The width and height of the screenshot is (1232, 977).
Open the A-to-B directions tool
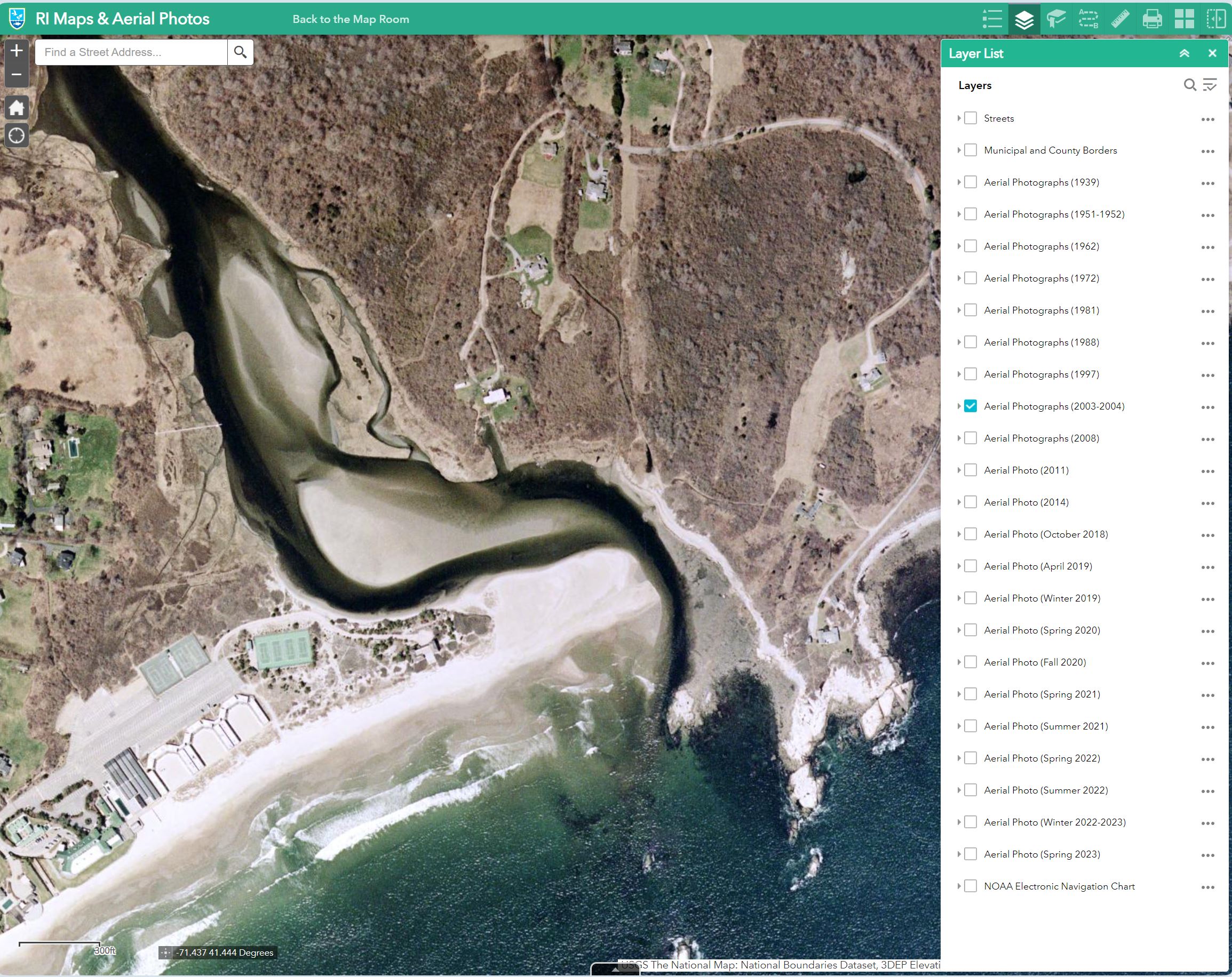(x=1088, y=19)
